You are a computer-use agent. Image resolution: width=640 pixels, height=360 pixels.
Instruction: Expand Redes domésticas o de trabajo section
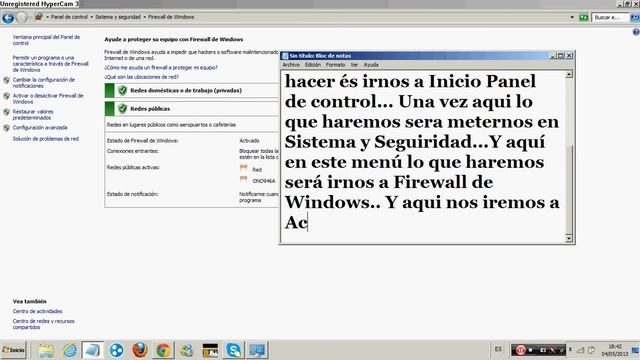tap(192, 91)
